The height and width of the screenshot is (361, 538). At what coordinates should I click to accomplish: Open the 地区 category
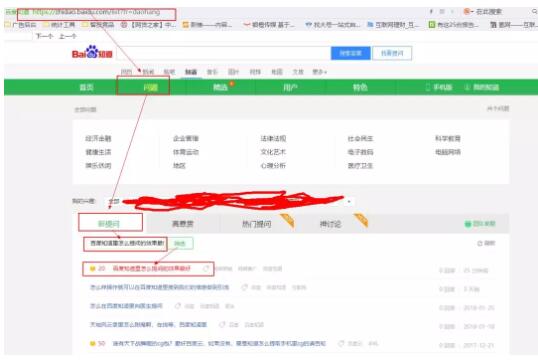tap(179, 165)
